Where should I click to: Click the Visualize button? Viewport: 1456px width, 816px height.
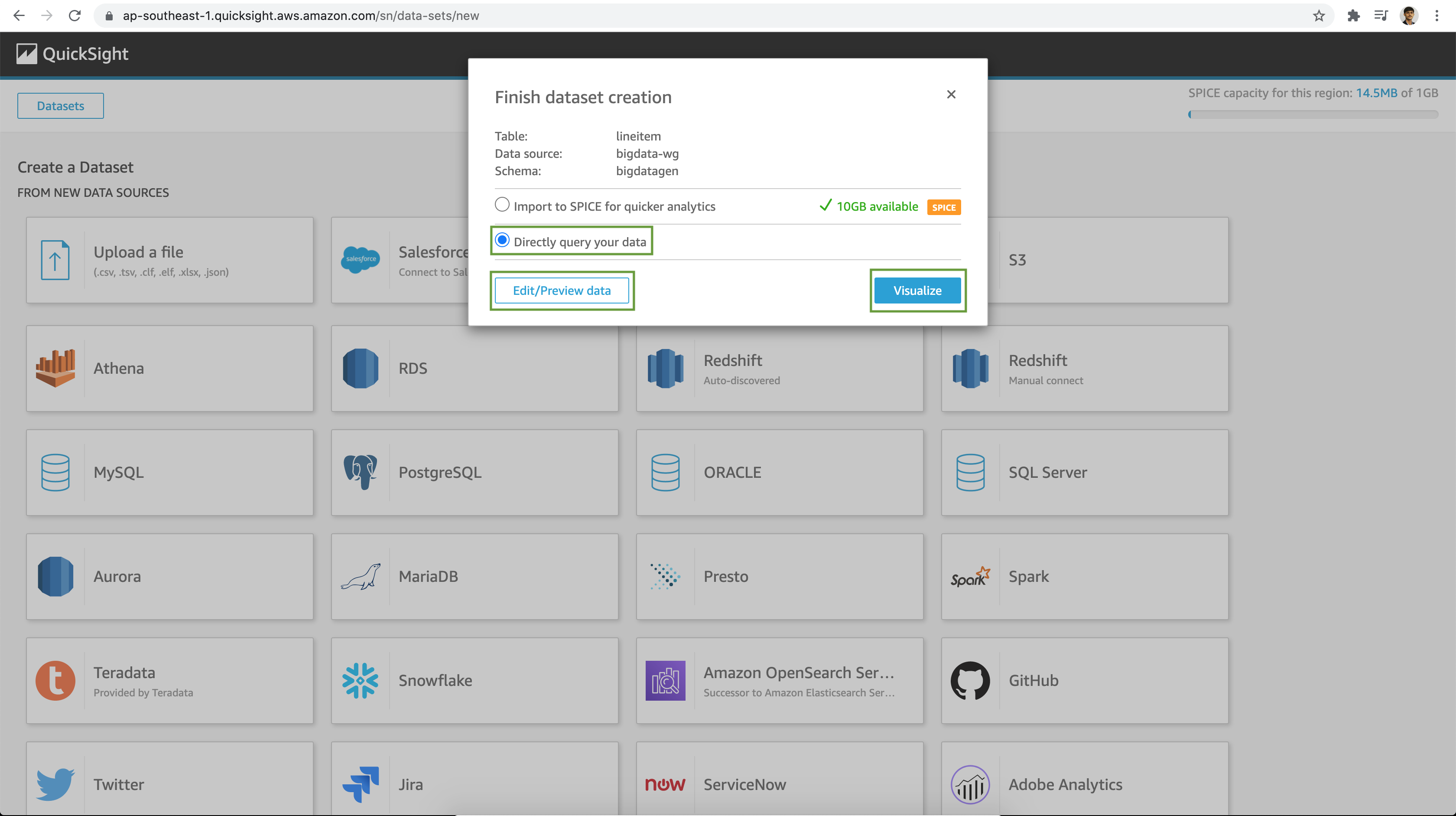point(917,290)
